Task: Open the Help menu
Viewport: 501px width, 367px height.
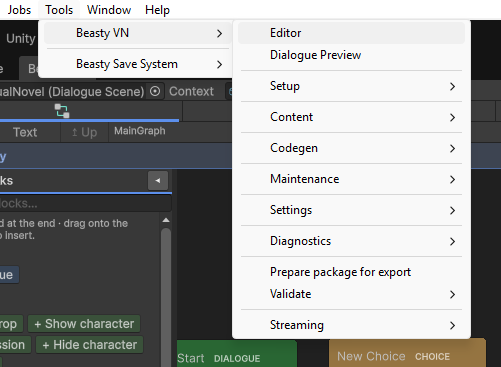Action: pyautogui.click(x=157, y=10)
